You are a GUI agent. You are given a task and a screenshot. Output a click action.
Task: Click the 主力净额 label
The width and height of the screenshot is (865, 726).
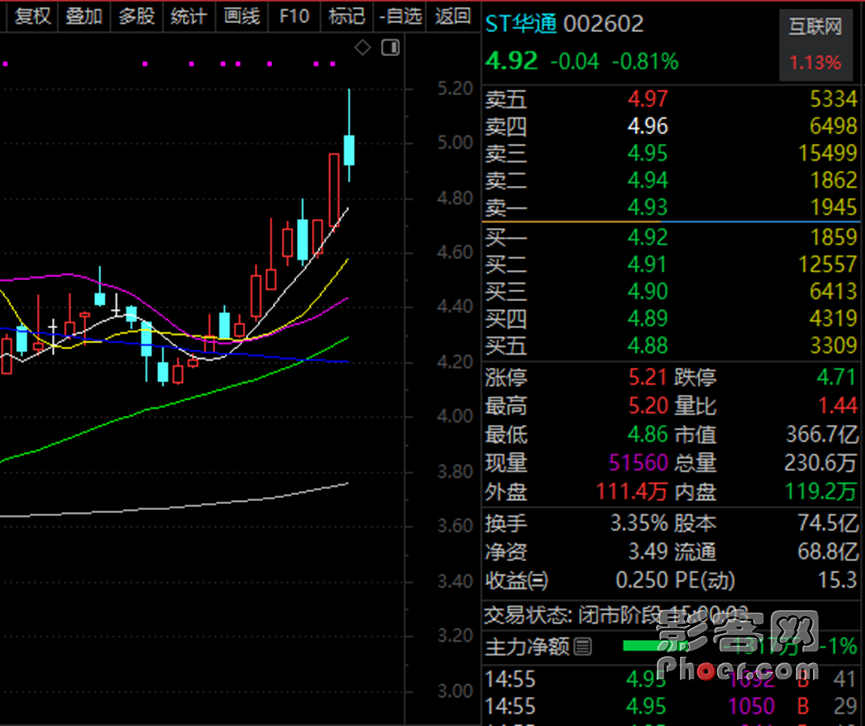(527, 647)
